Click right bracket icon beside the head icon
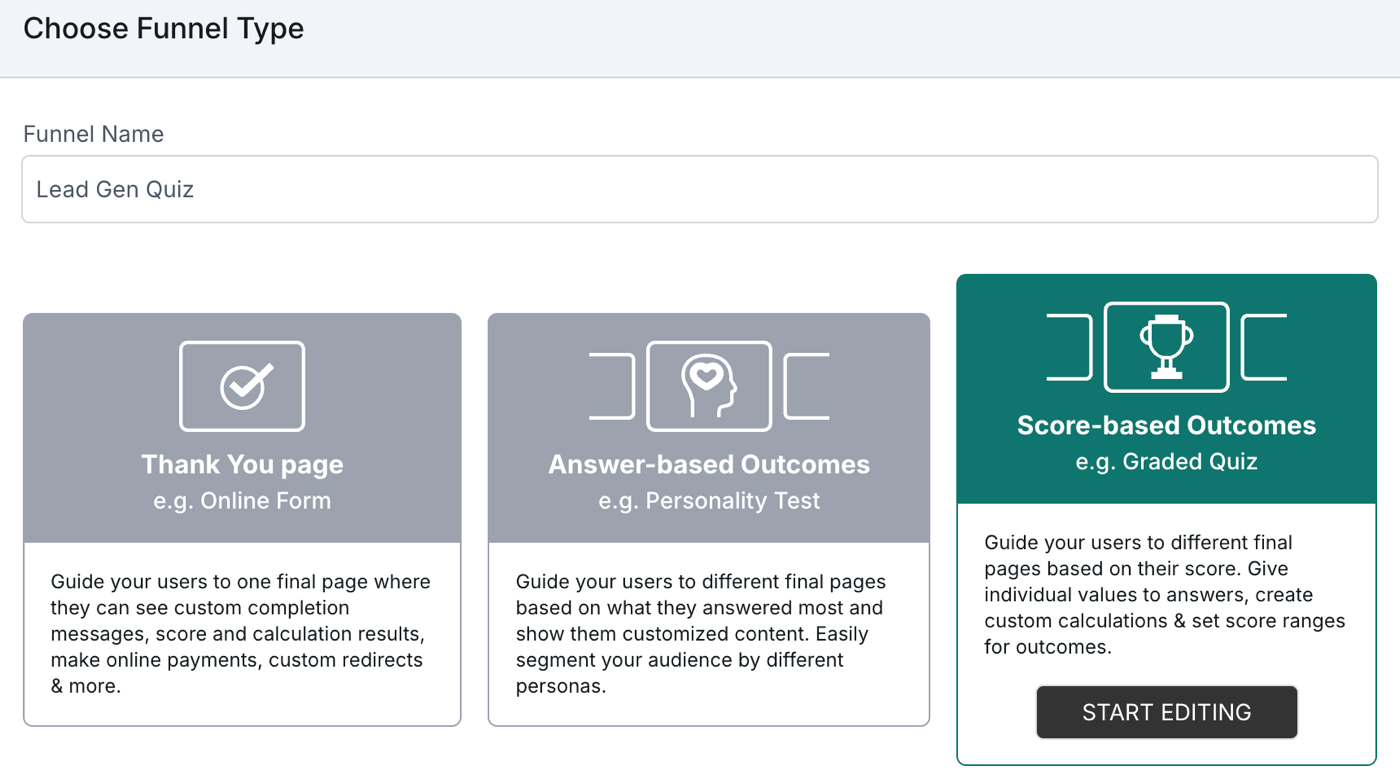The image size is (1400, 784). click(x=806, y=386)
